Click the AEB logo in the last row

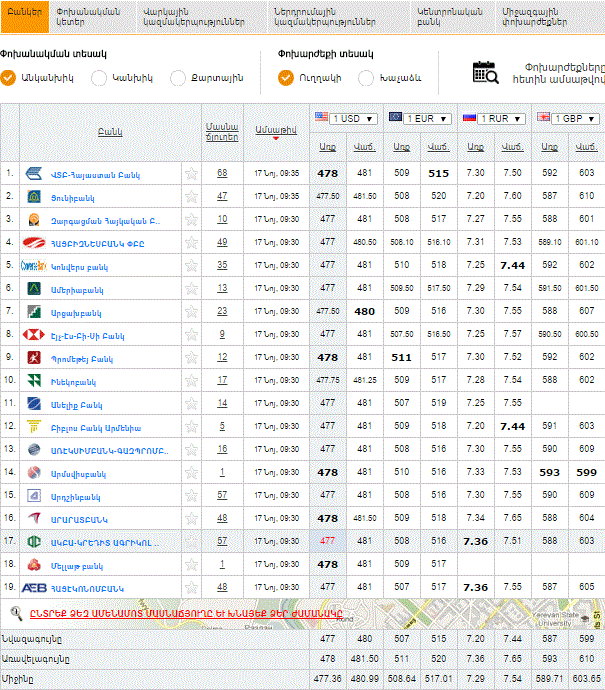35,587
